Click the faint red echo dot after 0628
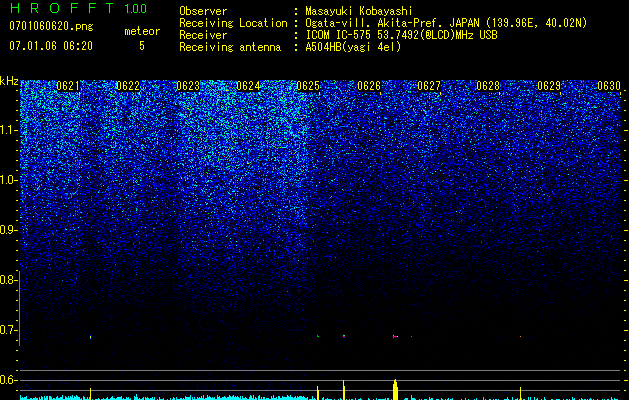Viewport: 629px width, 400px height. (x=520, y=336)
